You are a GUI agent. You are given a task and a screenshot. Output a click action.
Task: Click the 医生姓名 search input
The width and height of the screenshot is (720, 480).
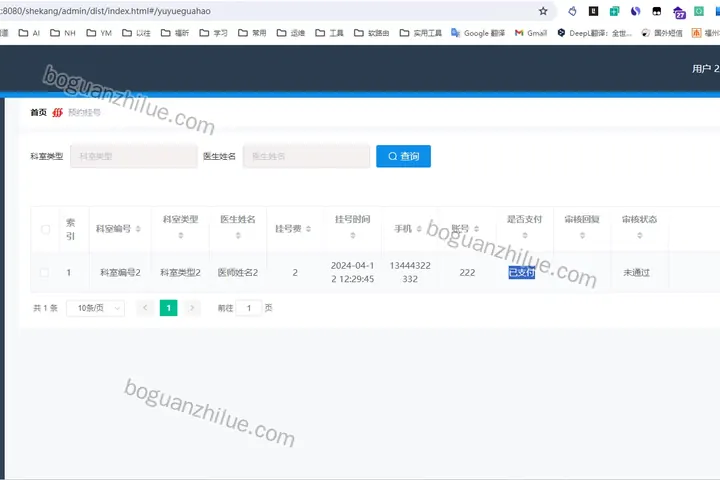pos(306,156)
